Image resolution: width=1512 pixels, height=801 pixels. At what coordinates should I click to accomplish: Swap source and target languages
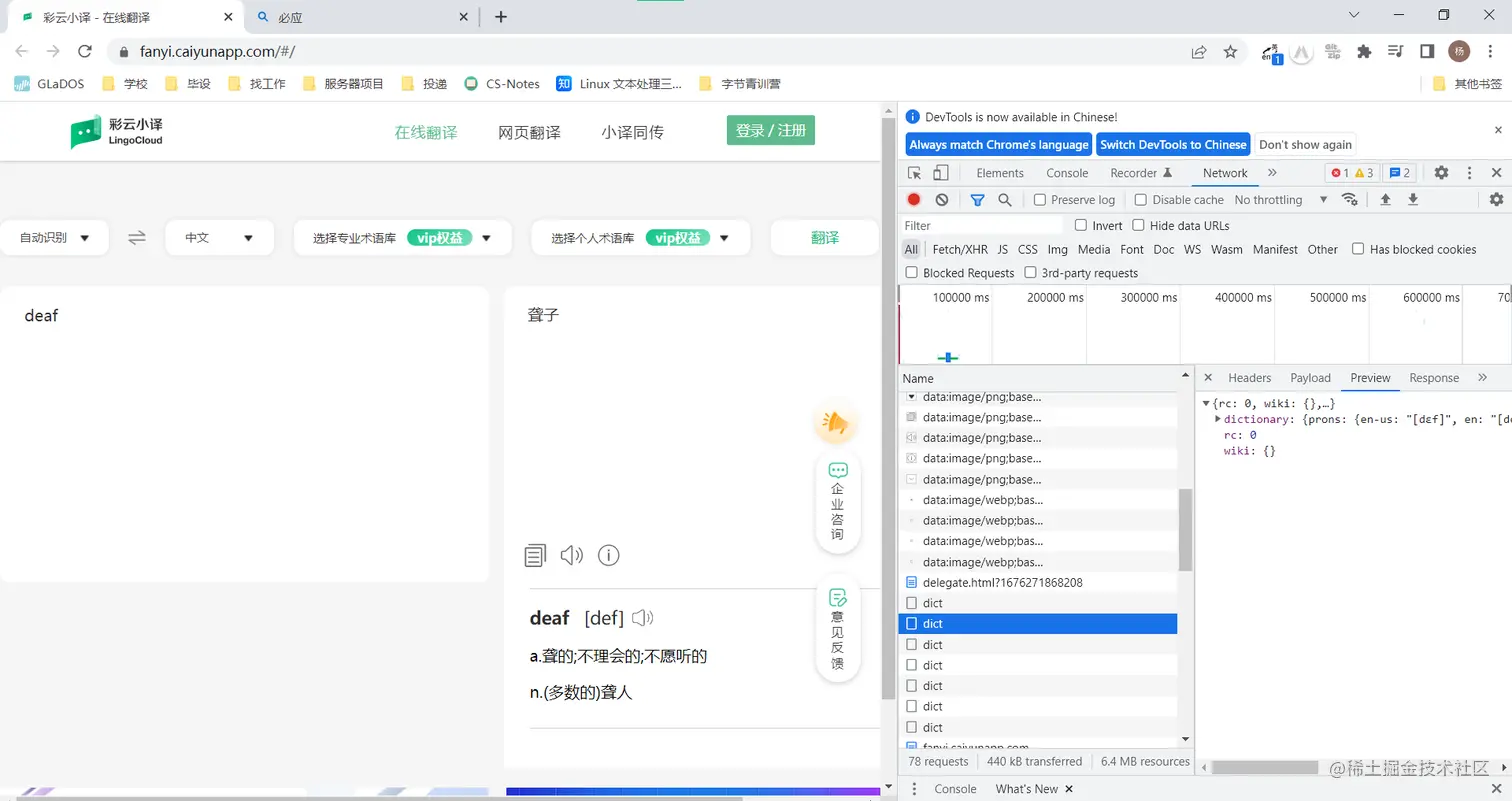point(137,238)
